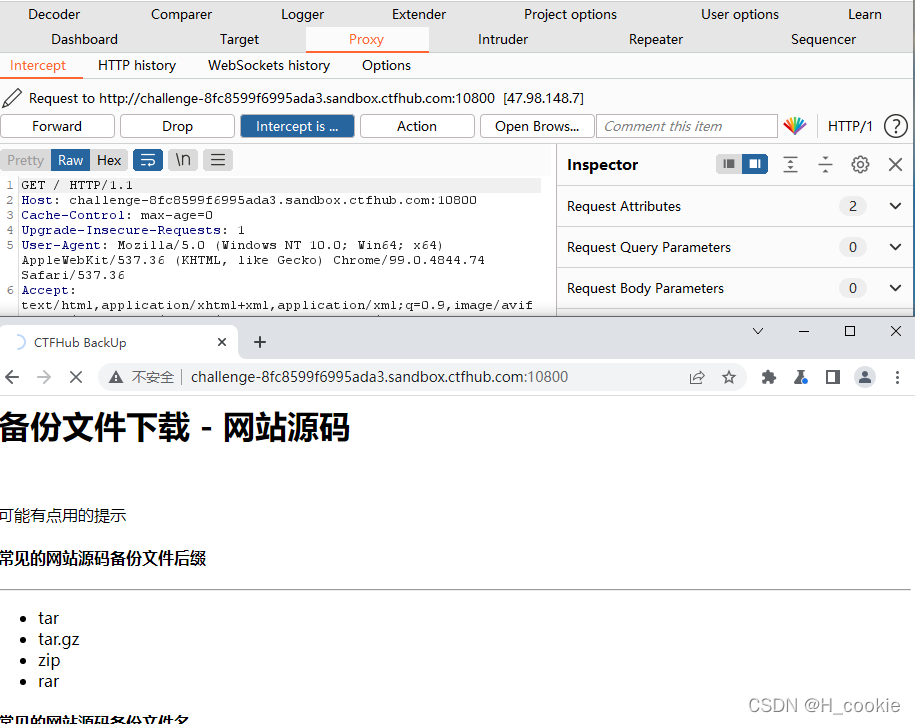Go back in the browser
The width and height of the screenshot is (915, 724).
(x=12, y=377)
